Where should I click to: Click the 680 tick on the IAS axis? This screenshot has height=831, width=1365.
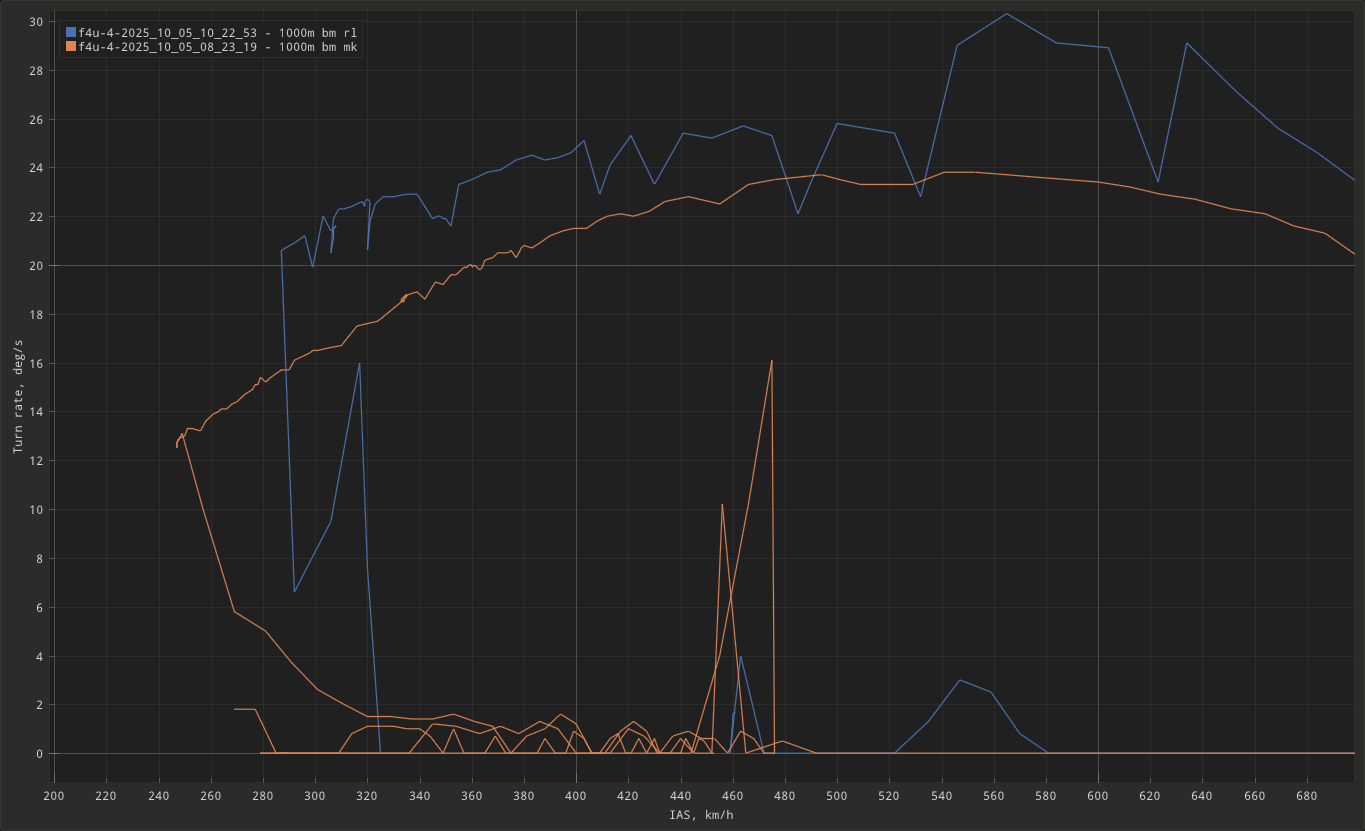[1307, 795]
